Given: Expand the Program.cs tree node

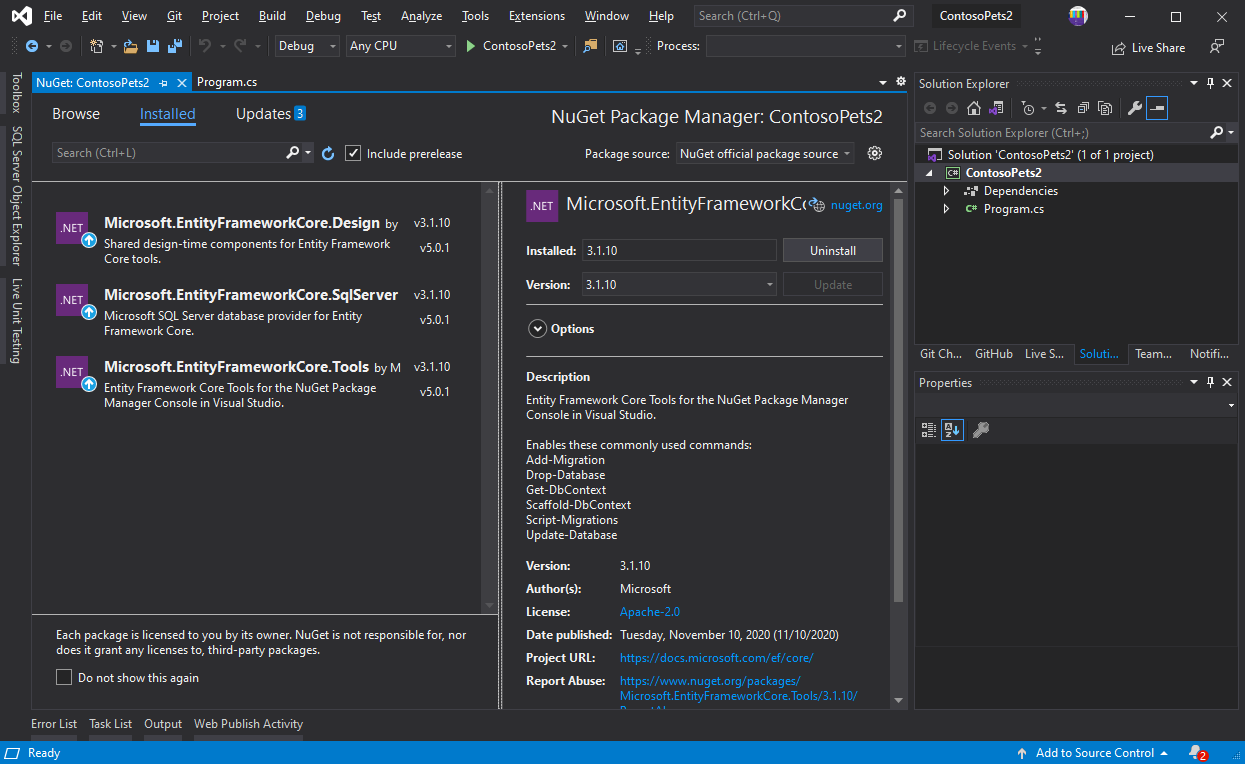Looking at the screenshot, I should coord(946,209).
